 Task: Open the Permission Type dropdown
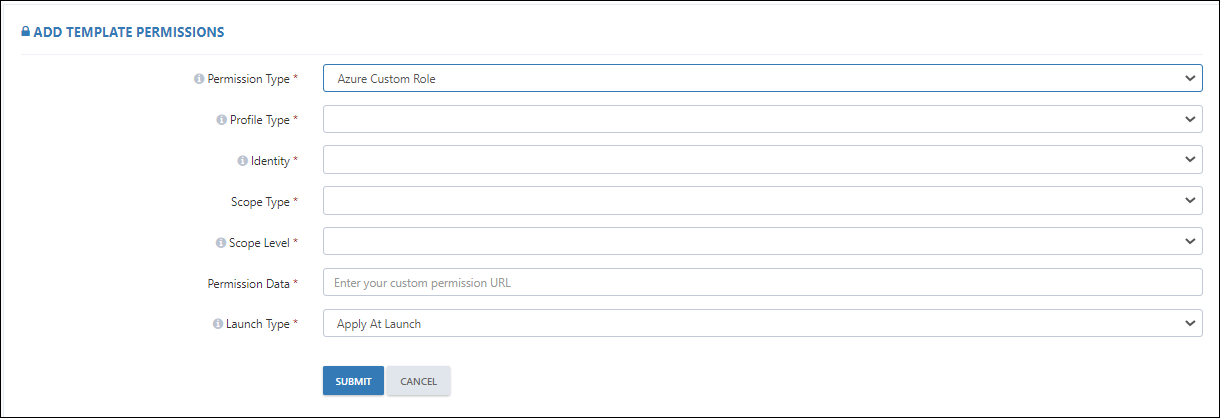coord(763,78)
